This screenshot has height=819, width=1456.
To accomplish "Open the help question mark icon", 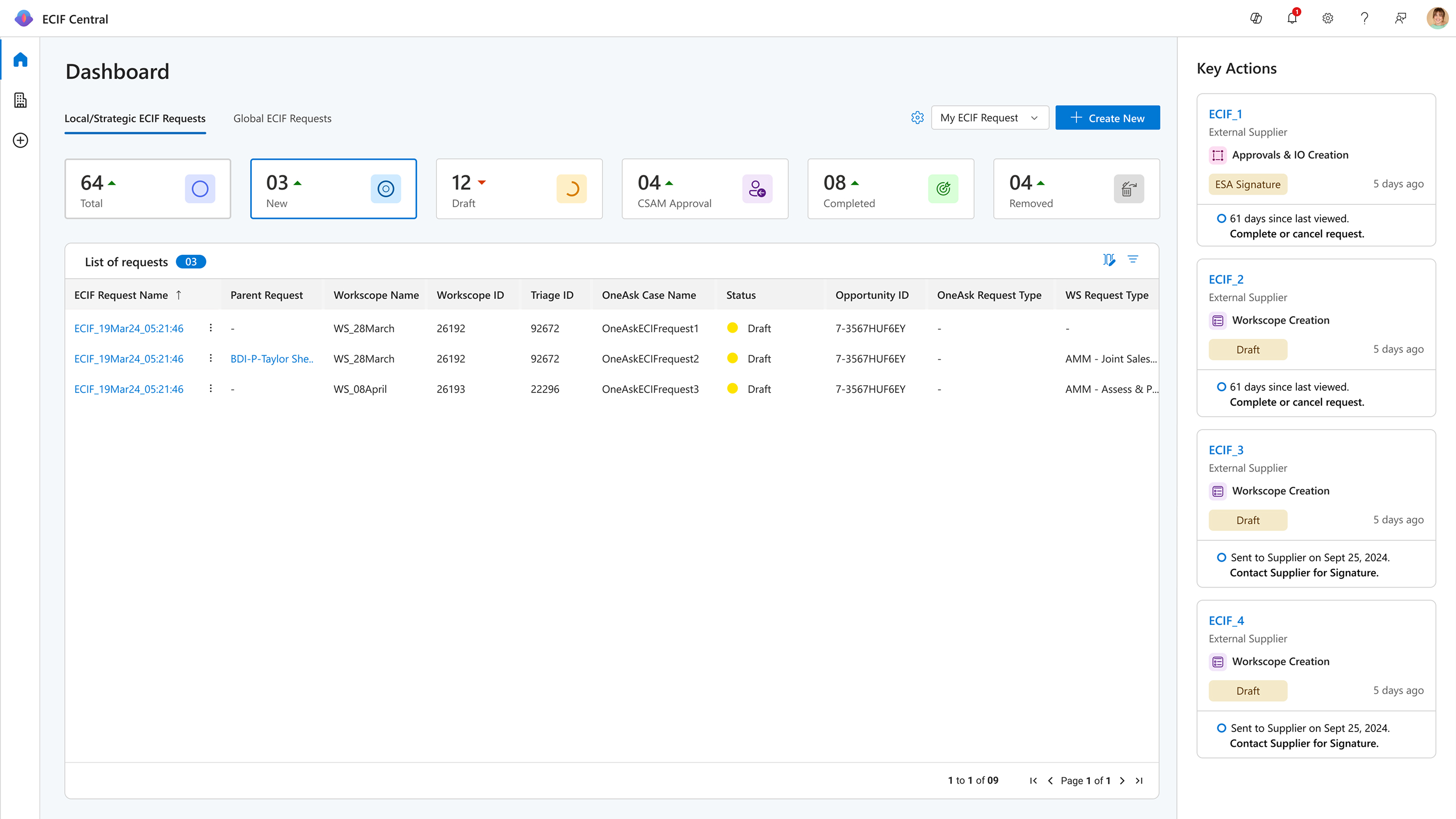I will click(1364, 19).
